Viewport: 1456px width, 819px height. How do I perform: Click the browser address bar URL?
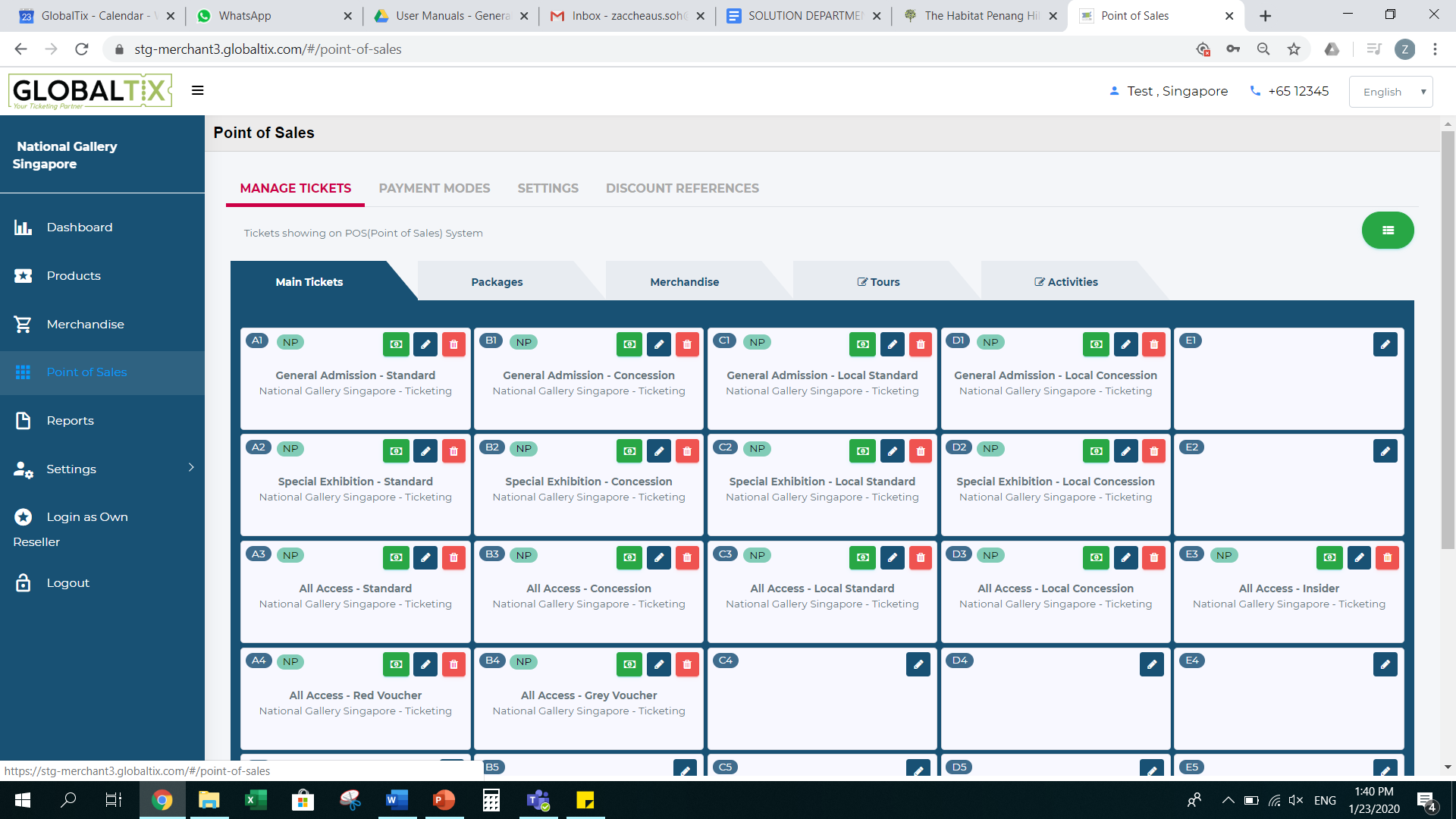coord(268,49)
